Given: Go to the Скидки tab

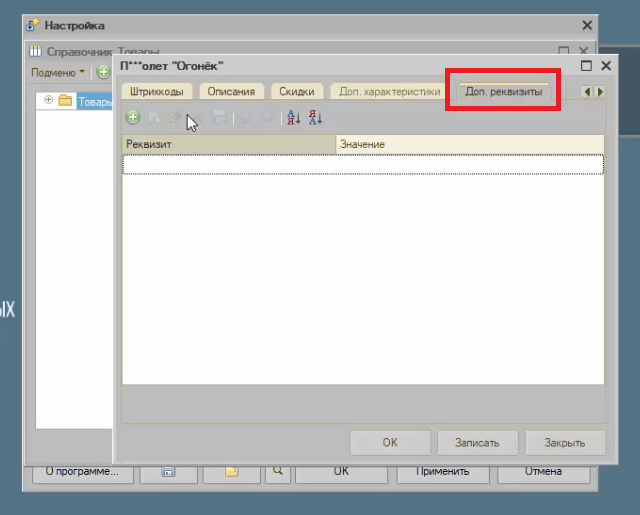Looking at the screenshot, I should tap(297, 92).
